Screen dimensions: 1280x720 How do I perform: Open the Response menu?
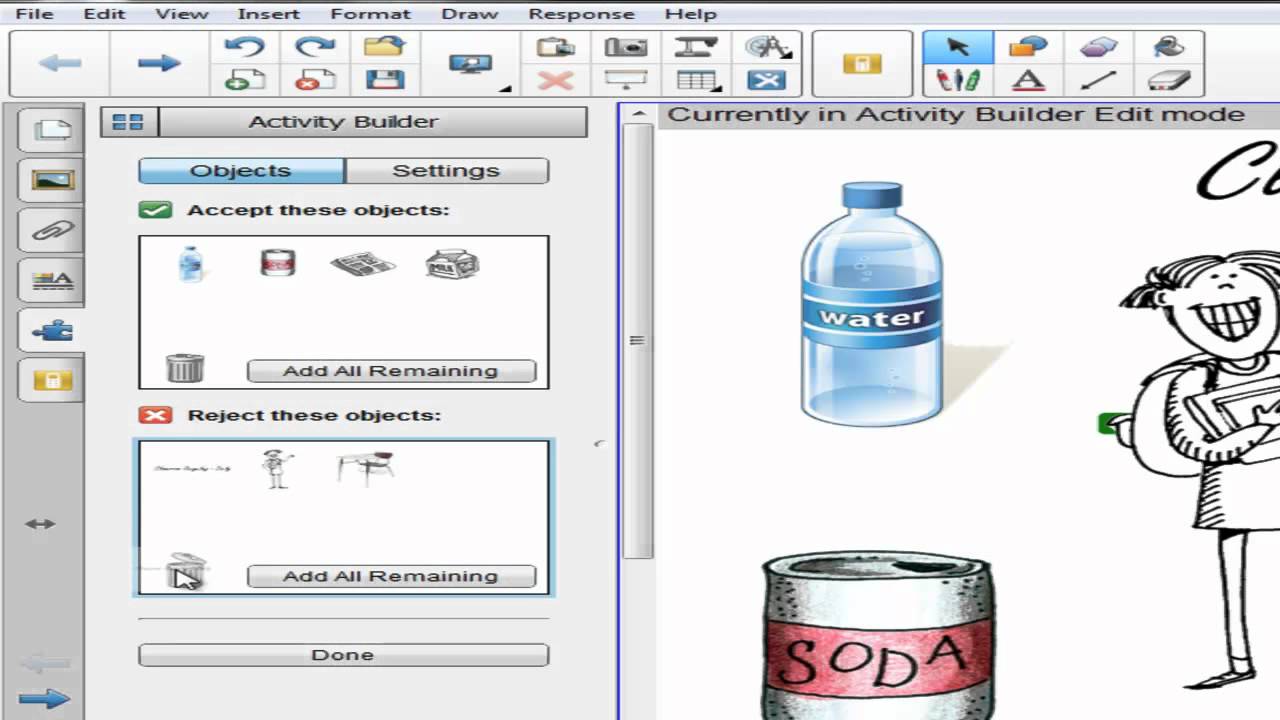click(581, 14)
